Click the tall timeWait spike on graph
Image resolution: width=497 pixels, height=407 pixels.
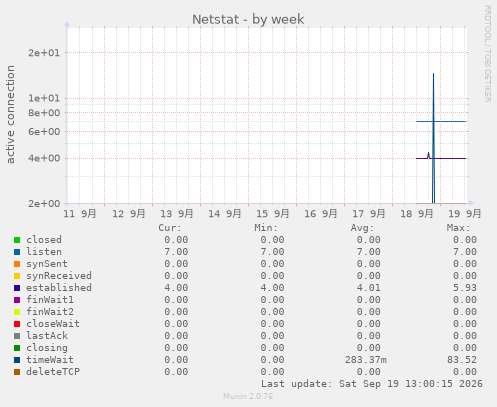pyautogui.click(x=433, y=138)
